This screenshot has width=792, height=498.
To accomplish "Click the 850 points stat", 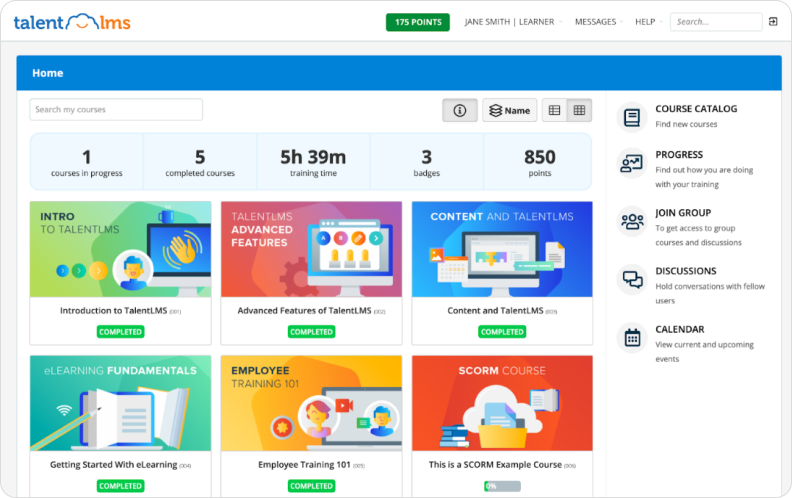I will 539,162.
